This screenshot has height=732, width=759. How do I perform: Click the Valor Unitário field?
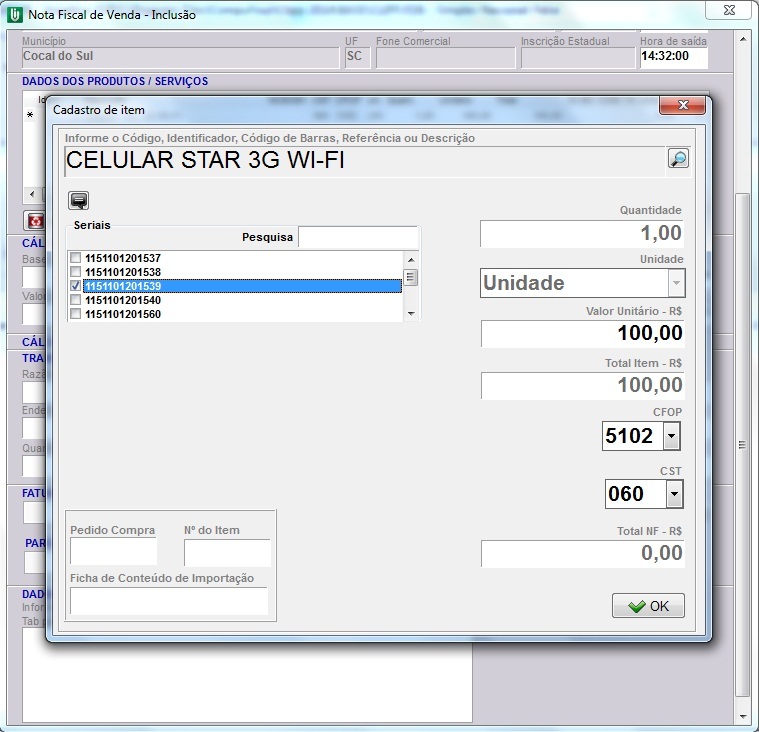pos(582,334)
